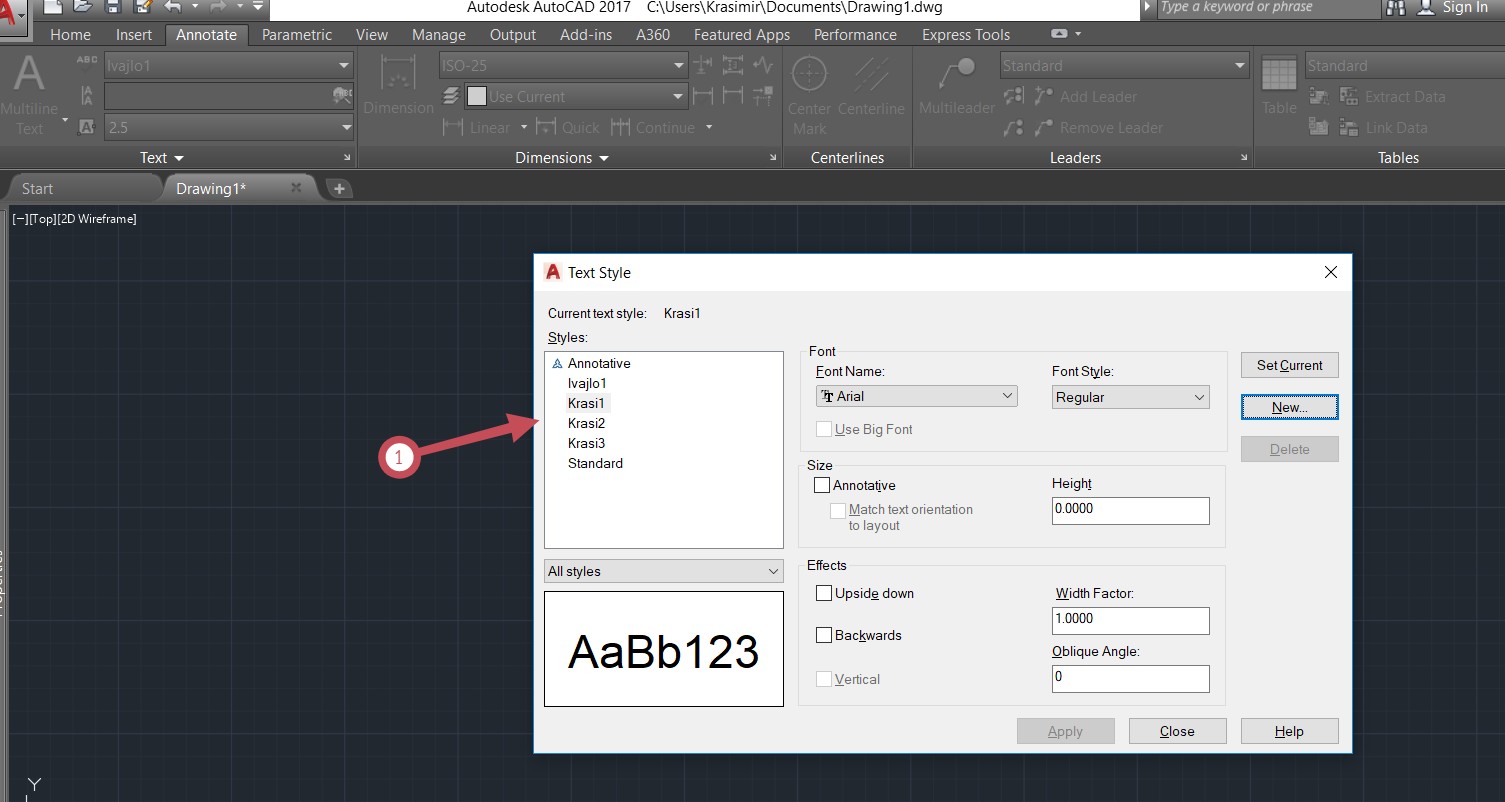The width and height of the screenshot is (1505, 802).
Task: Click the binoculars search icon
Action: coord(1395,8)
